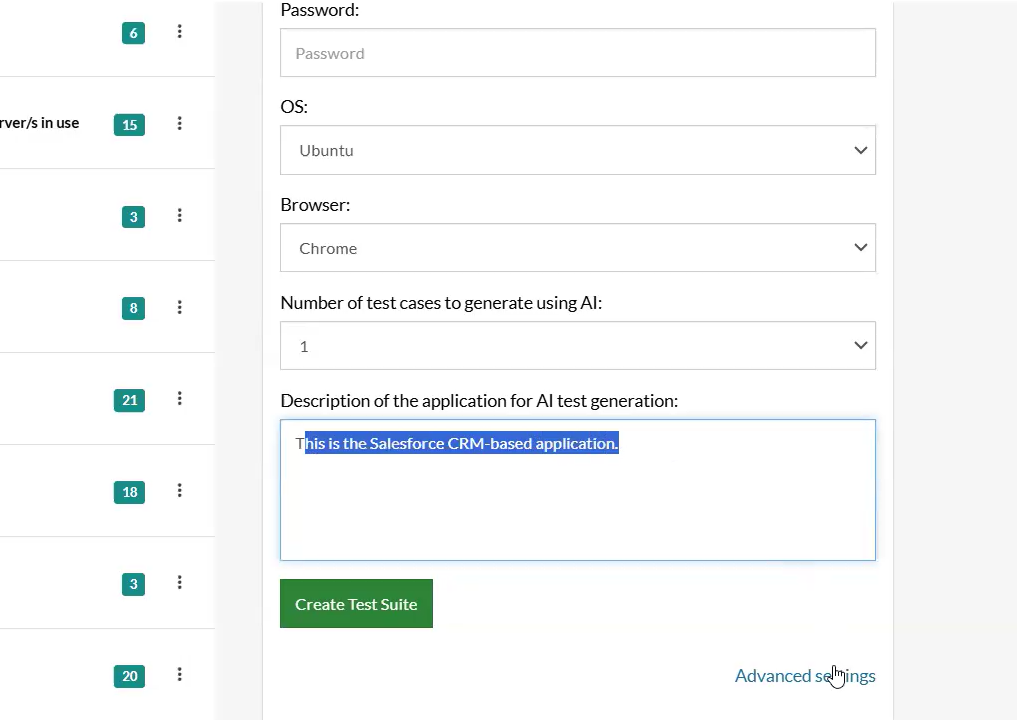The image size is (1017, 720).
Task: Click the green badge showing 21
Action: (x=129, y=400)
